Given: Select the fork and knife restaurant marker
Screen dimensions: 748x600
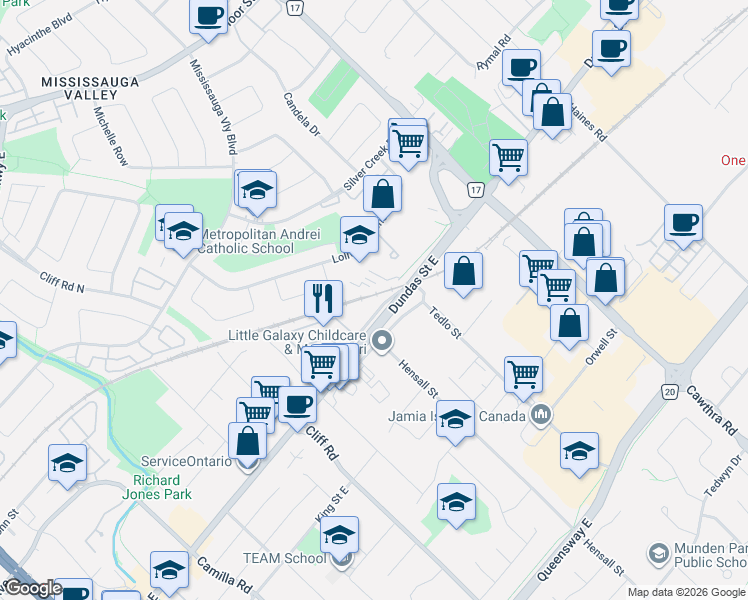Looking at the screenshot, I should (323, 302).
